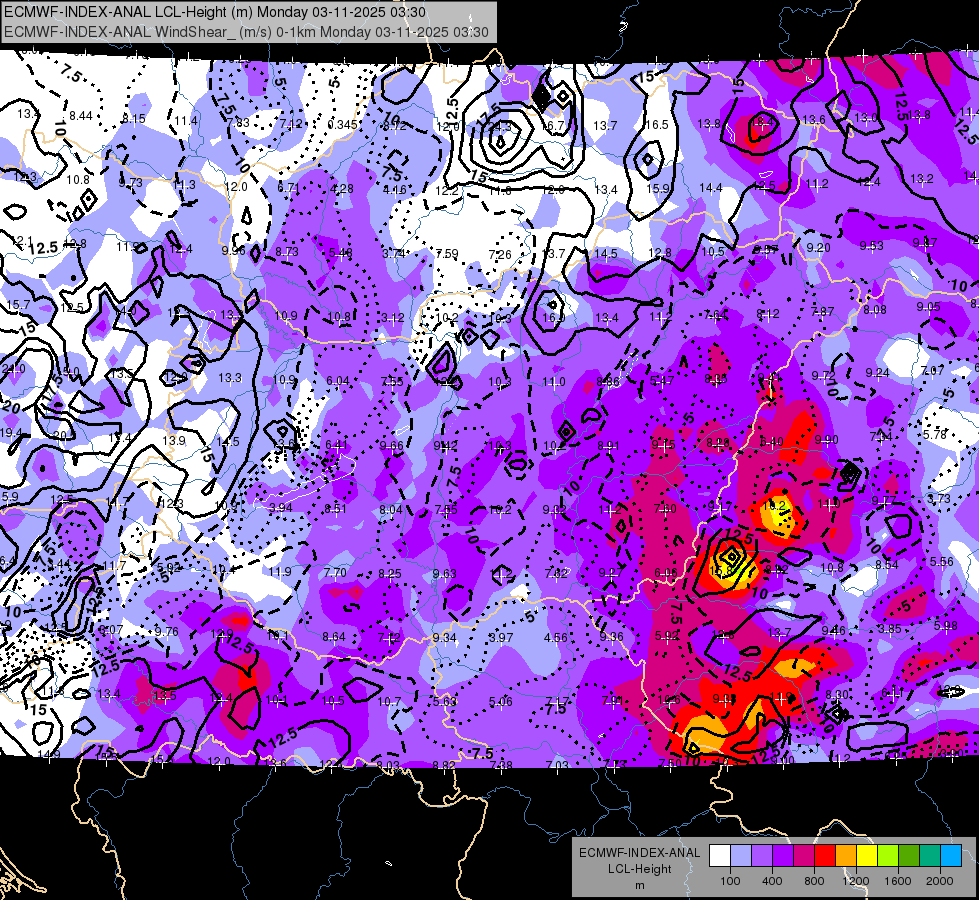Click the wind shear value 5.06
This screenshot has width=979, height=900.
tap(501, 701)
